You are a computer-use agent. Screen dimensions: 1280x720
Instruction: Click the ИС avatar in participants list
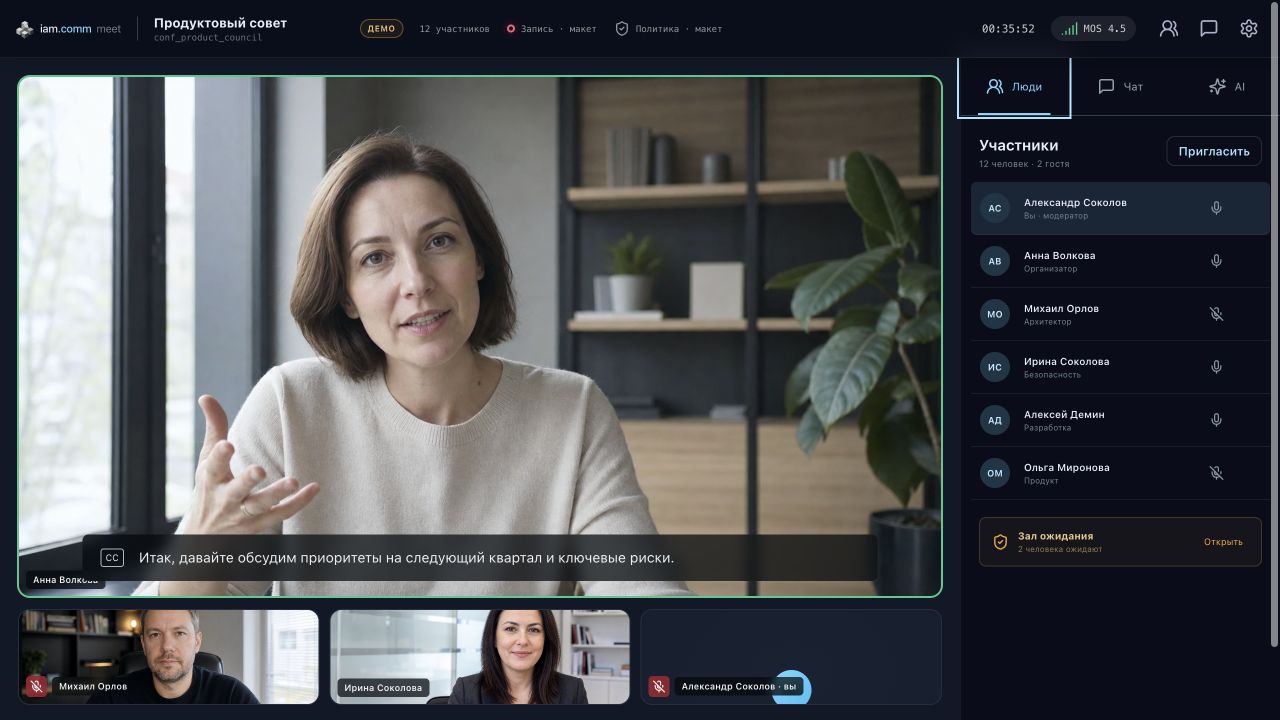click(x=995, y=367)
